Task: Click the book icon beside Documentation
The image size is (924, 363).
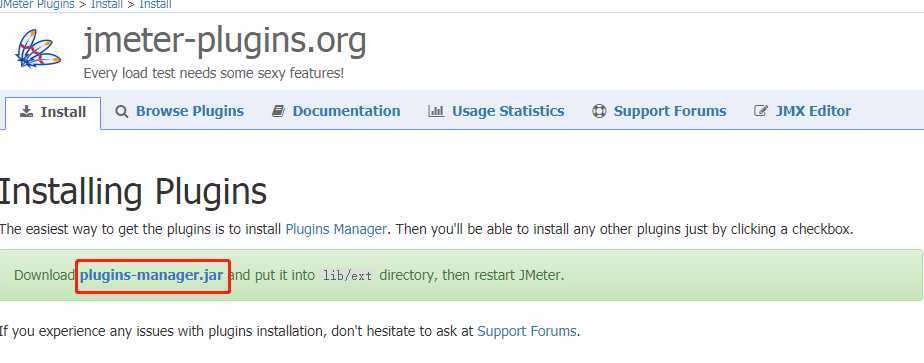Action: (278, 111)
